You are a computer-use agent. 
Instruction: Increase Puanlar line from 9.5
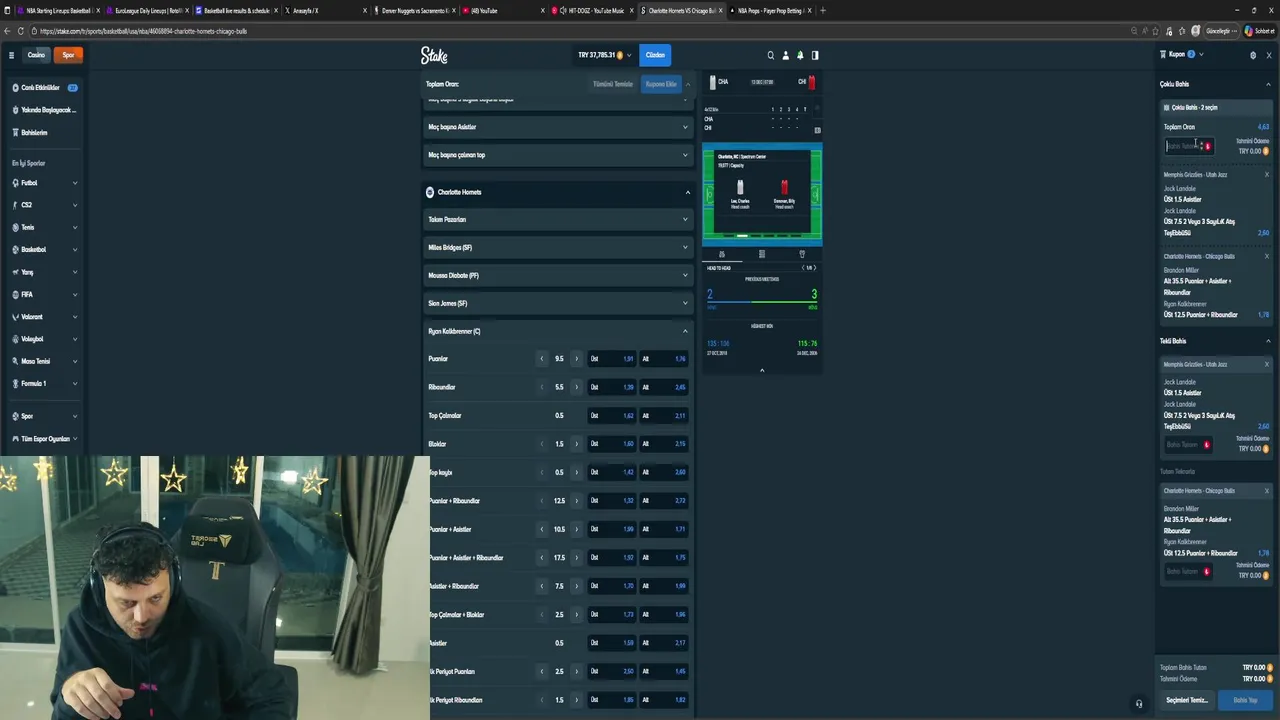pos(576,359)
